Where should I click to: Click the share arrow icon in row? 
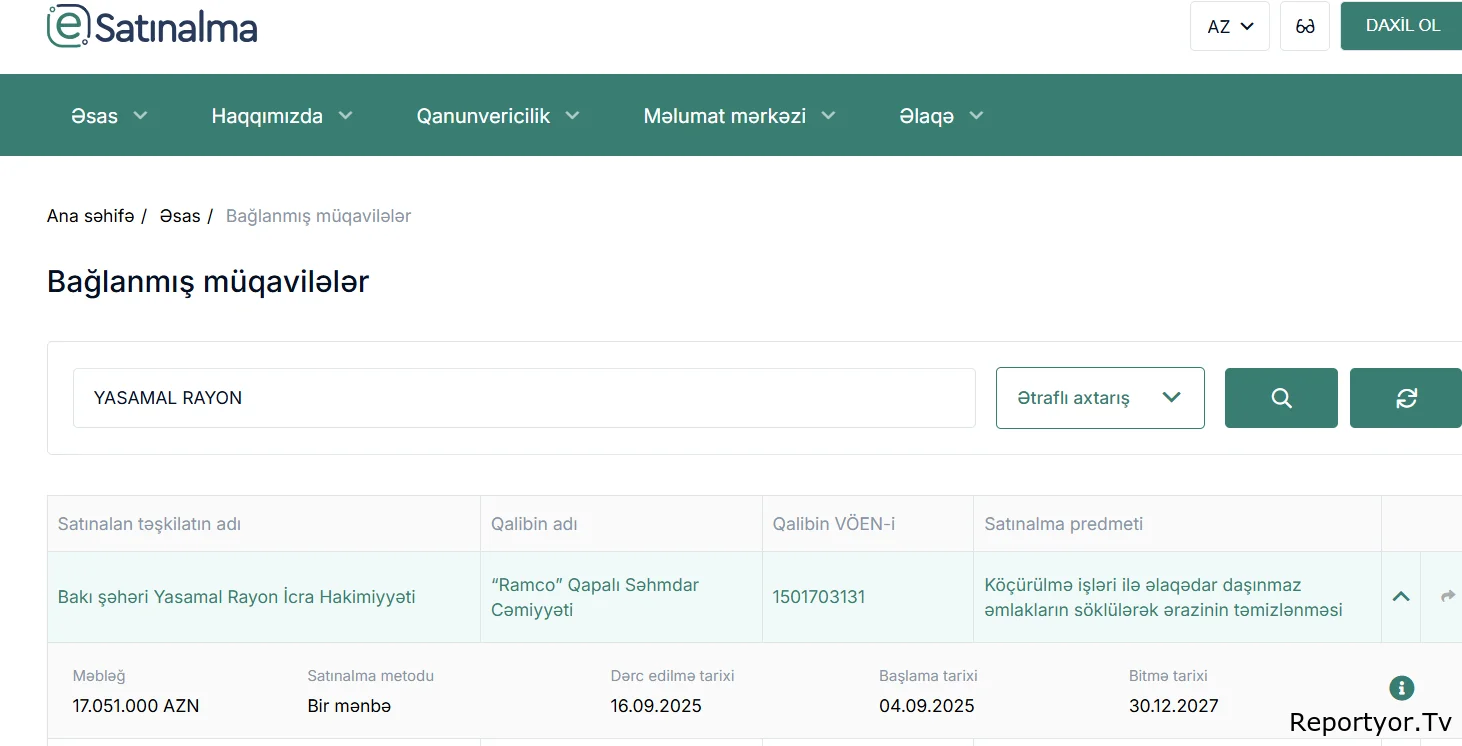tap(1447, 596)
